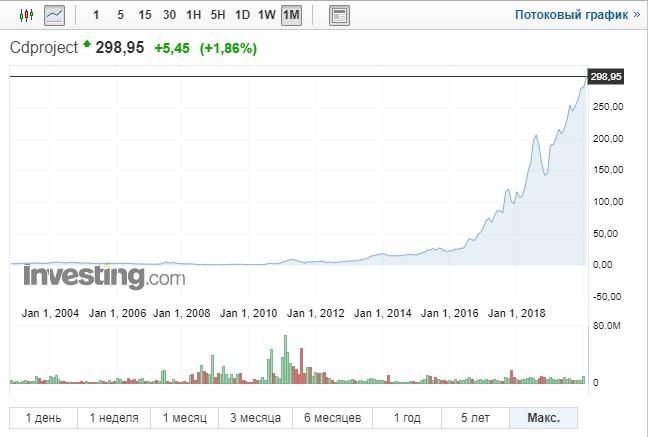Click the Jan 1, 2006 axis label
This screenshot has height=437, width=648.
pos(117,313)
